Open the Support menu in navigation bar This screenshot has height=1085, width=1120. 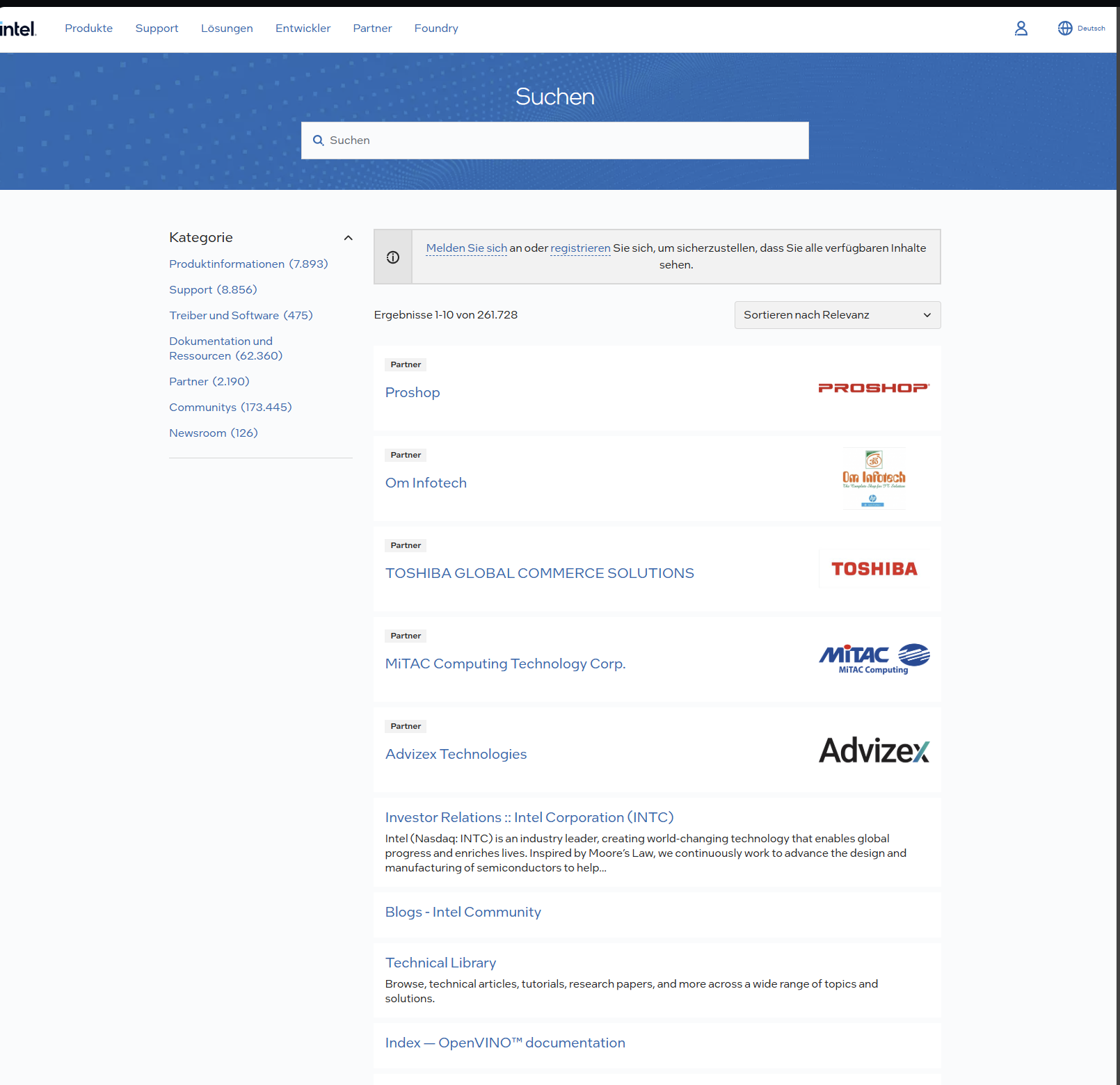[157, 29]
